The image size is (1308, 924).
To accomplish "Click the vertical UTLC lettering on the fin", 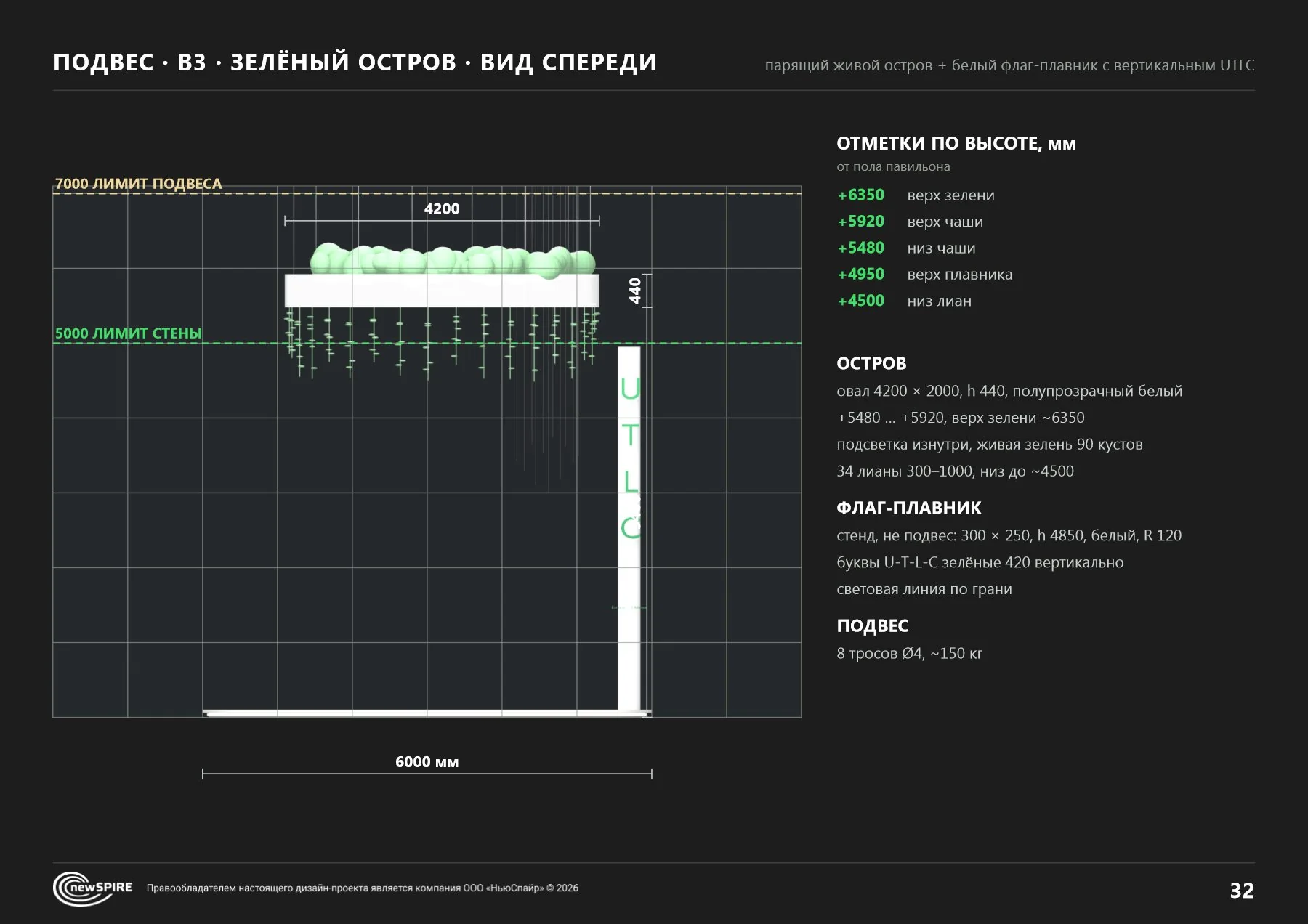I will (630, 458).
